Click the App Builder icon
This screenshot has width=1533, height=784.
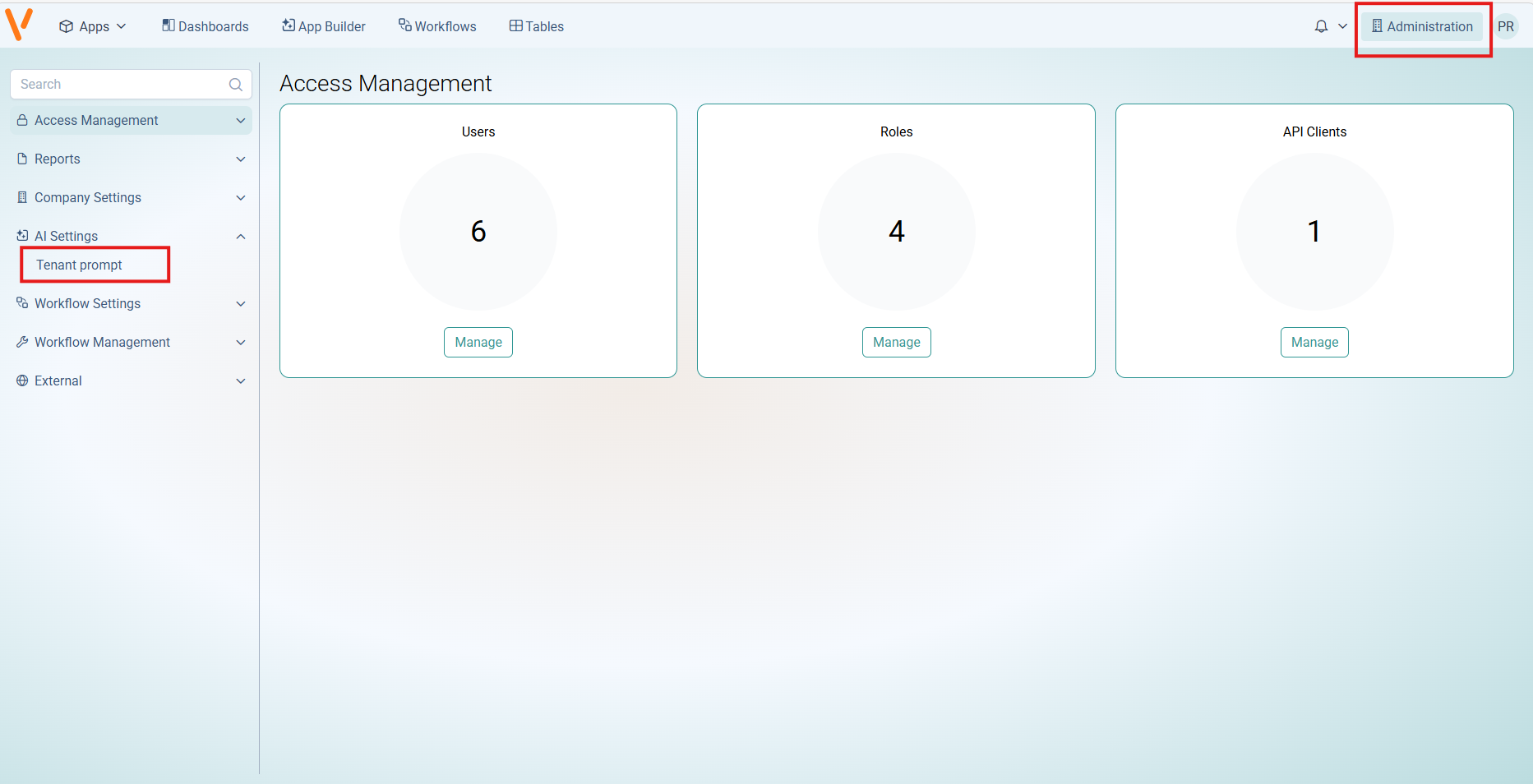pyautogui.click(x=289, y=25)
